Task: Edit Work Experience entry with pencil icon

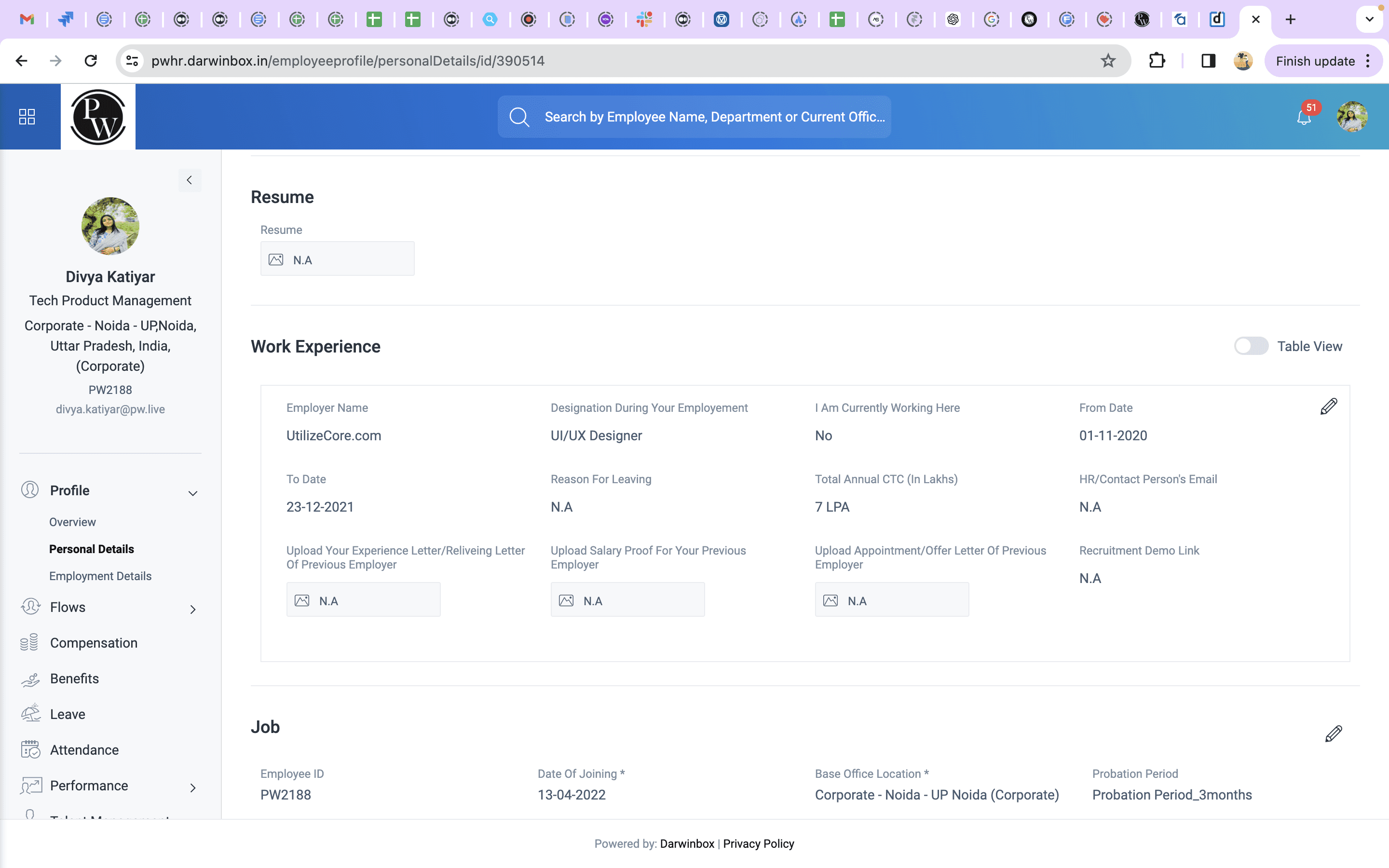Action: pos(1329,407)
